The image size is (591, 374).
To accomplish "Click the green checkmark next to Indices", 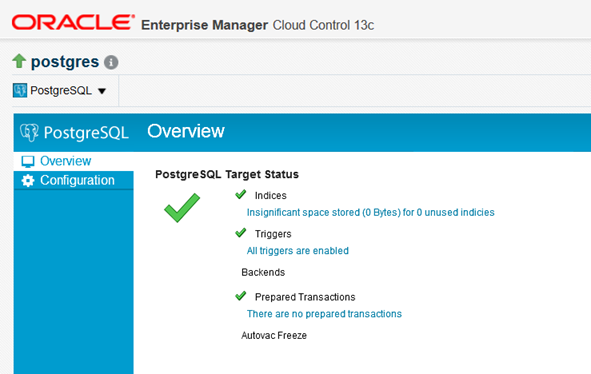I will click(x=240, y=195).
